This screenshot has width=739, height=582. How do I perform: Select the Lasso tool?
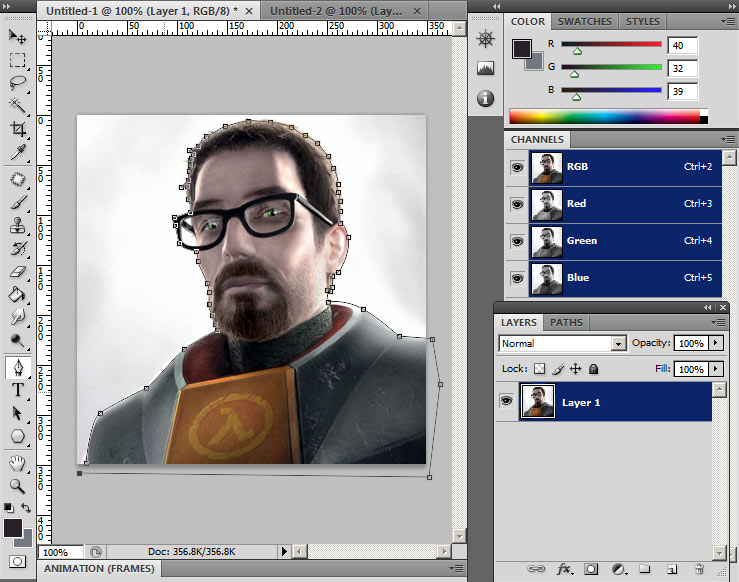click(x=17, y=83)
